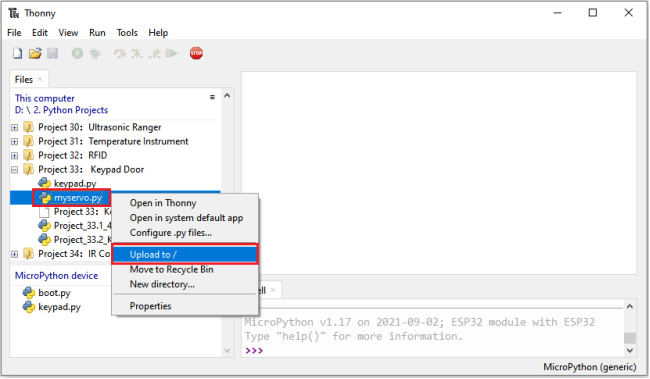
Task: Open Properties from context menu
Action: [x=185, y=306]
